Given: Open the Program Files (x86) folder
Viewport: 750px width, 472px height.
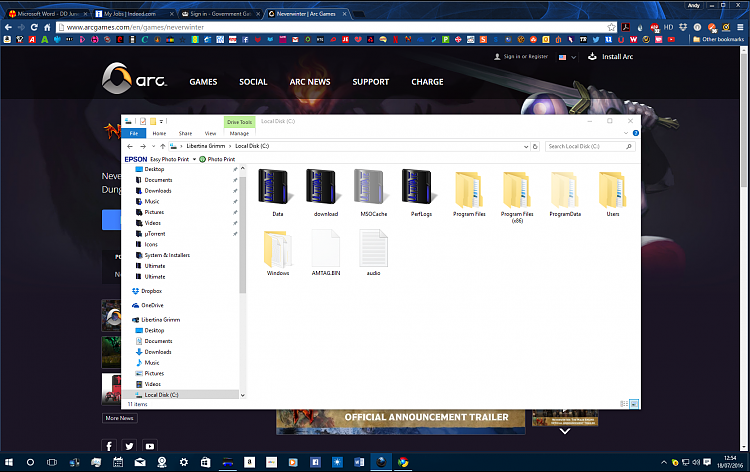Looking at the screenshot, I should click(517, 190).
